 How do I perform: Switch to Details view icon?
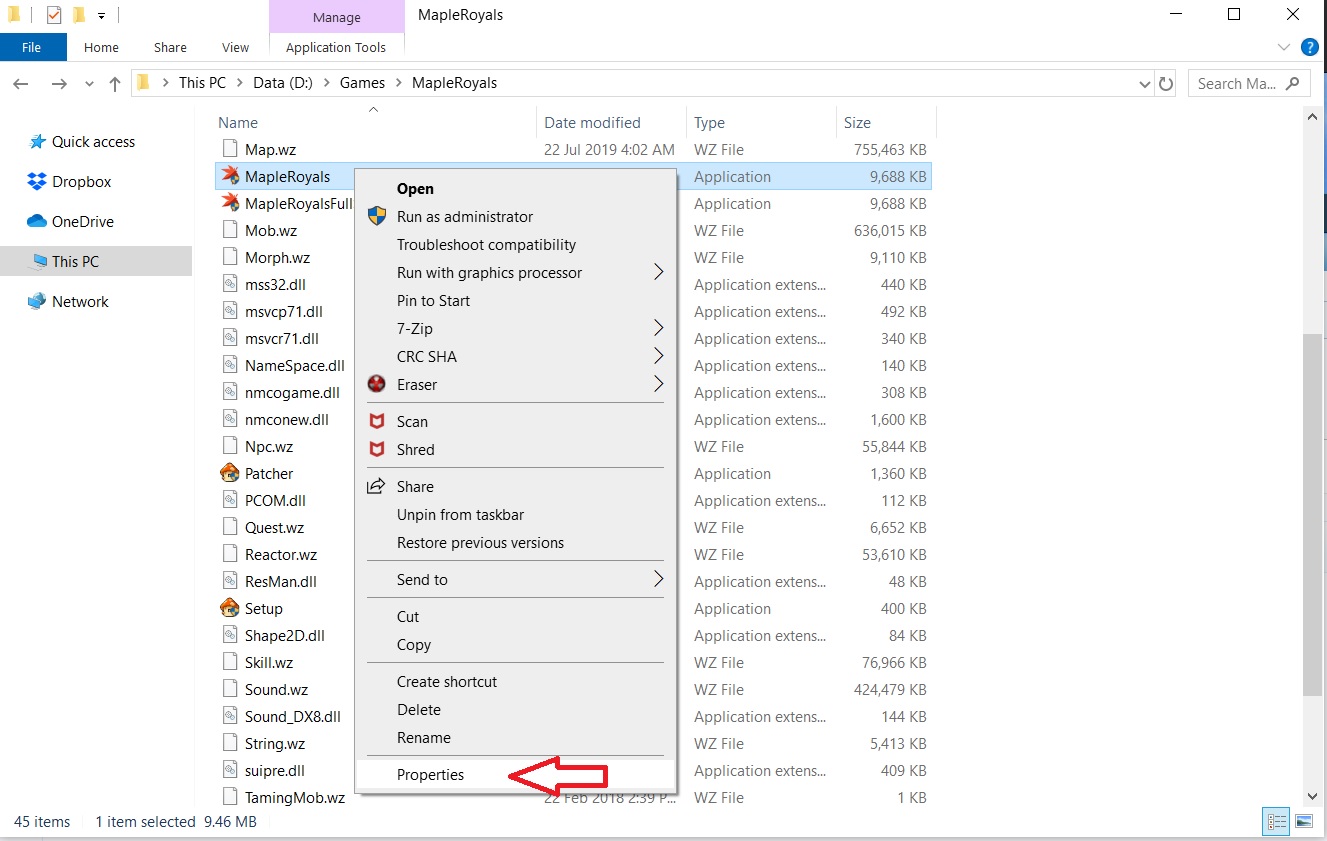(x=1277, y=822)
